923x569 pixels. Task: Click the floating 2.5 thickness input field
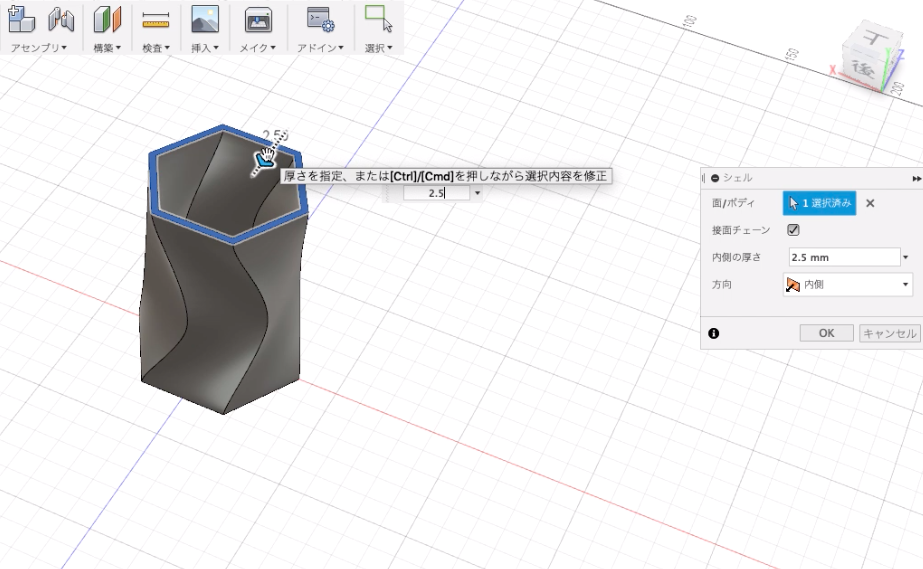[436, 193]
